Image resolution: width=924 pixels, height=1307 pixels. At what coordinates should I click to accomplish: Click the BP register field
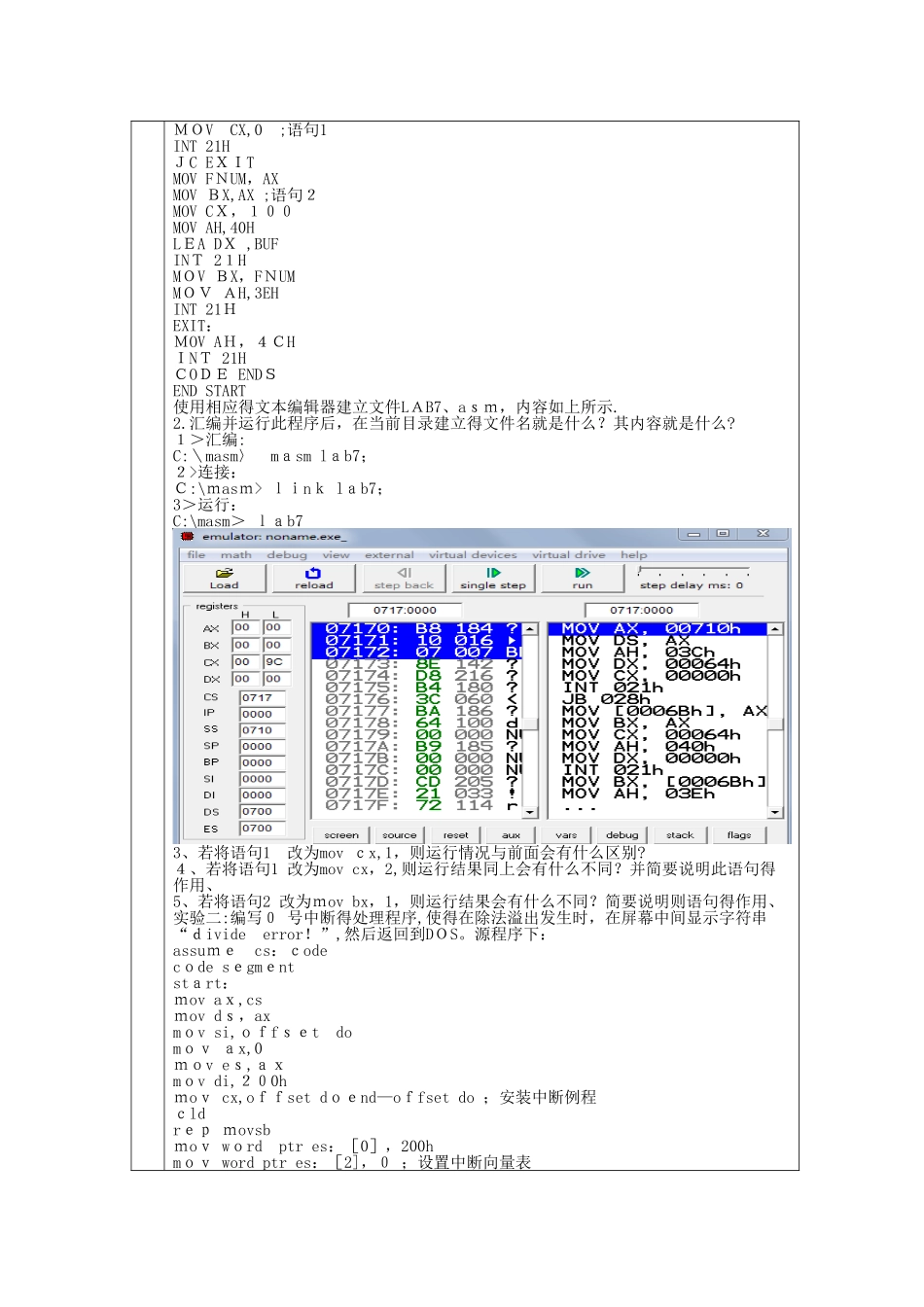[x=263, y=762]
